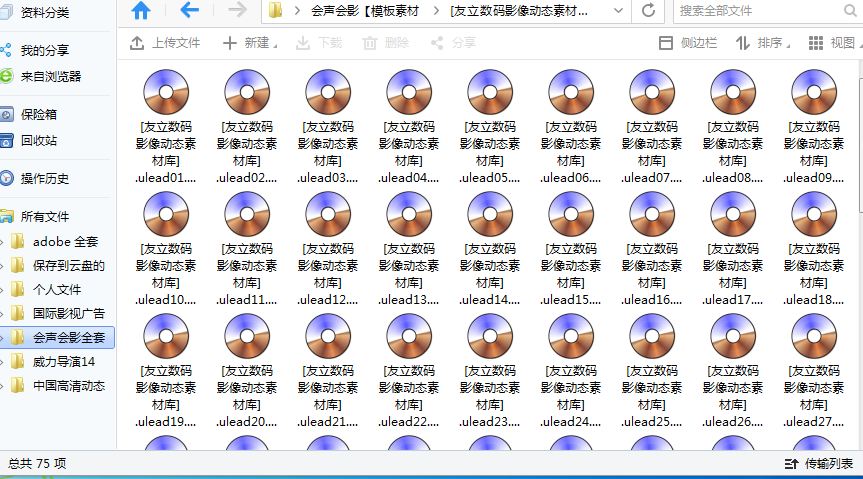The width and height of the screenshot is (863, 479).
Task: Select the ulead11 disc image file
Action: tap(247, 248)
